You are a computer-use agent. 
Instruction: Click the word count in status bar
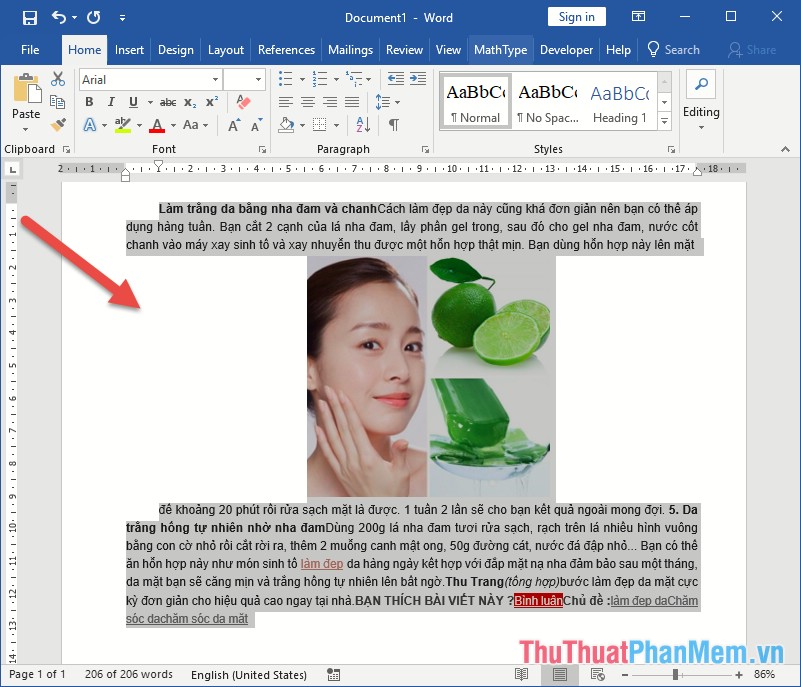(x=128, y=674)
